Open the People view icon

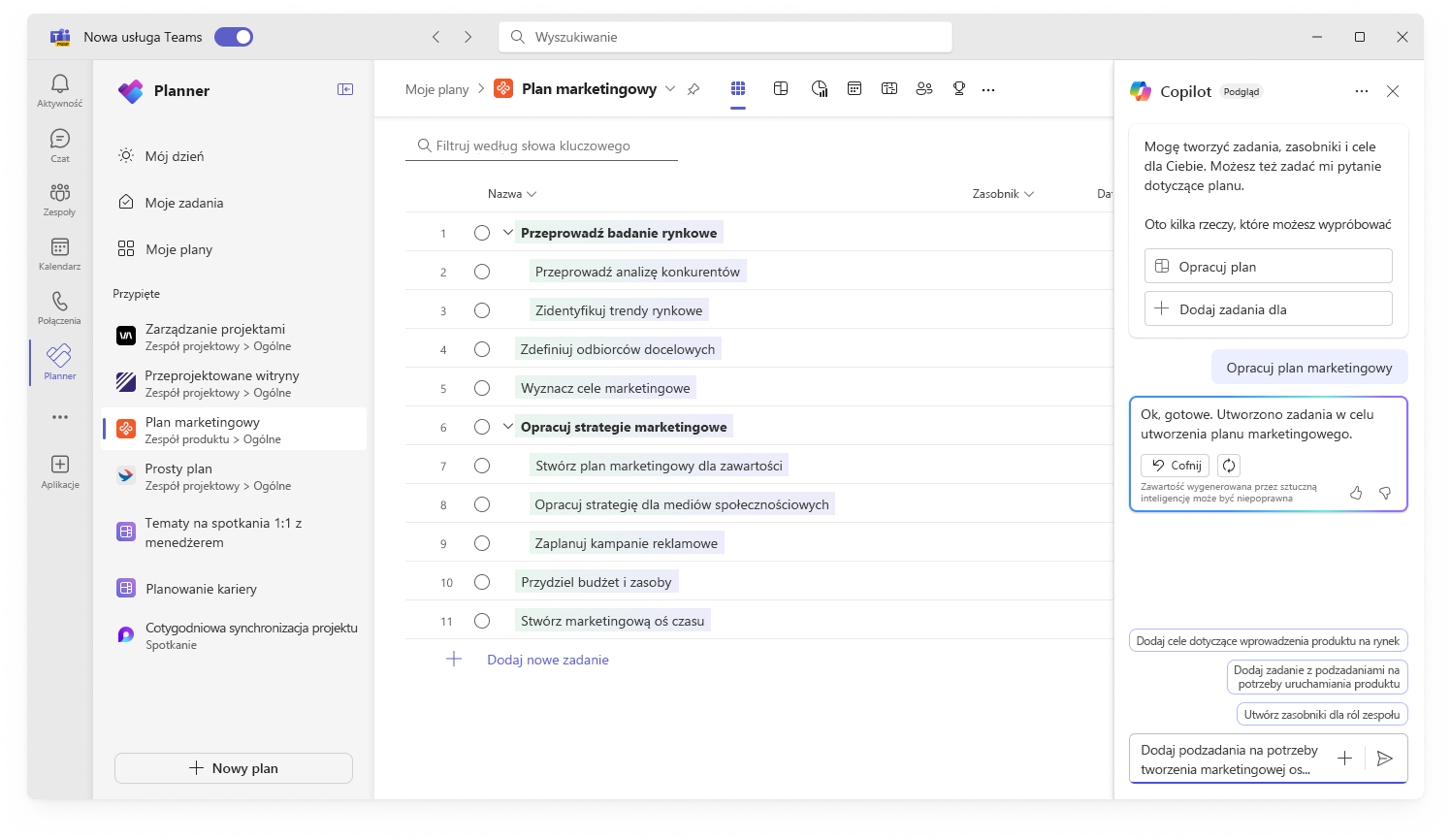(x=924, y=89)
